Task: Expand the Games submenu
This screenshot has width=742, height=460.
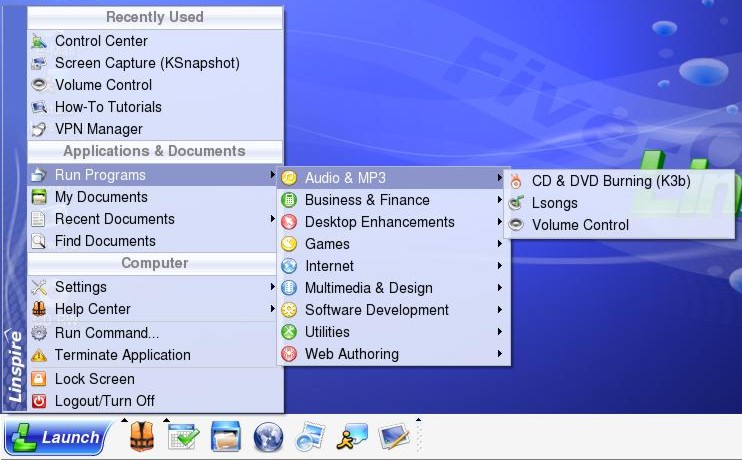Action: click(327, 244)
